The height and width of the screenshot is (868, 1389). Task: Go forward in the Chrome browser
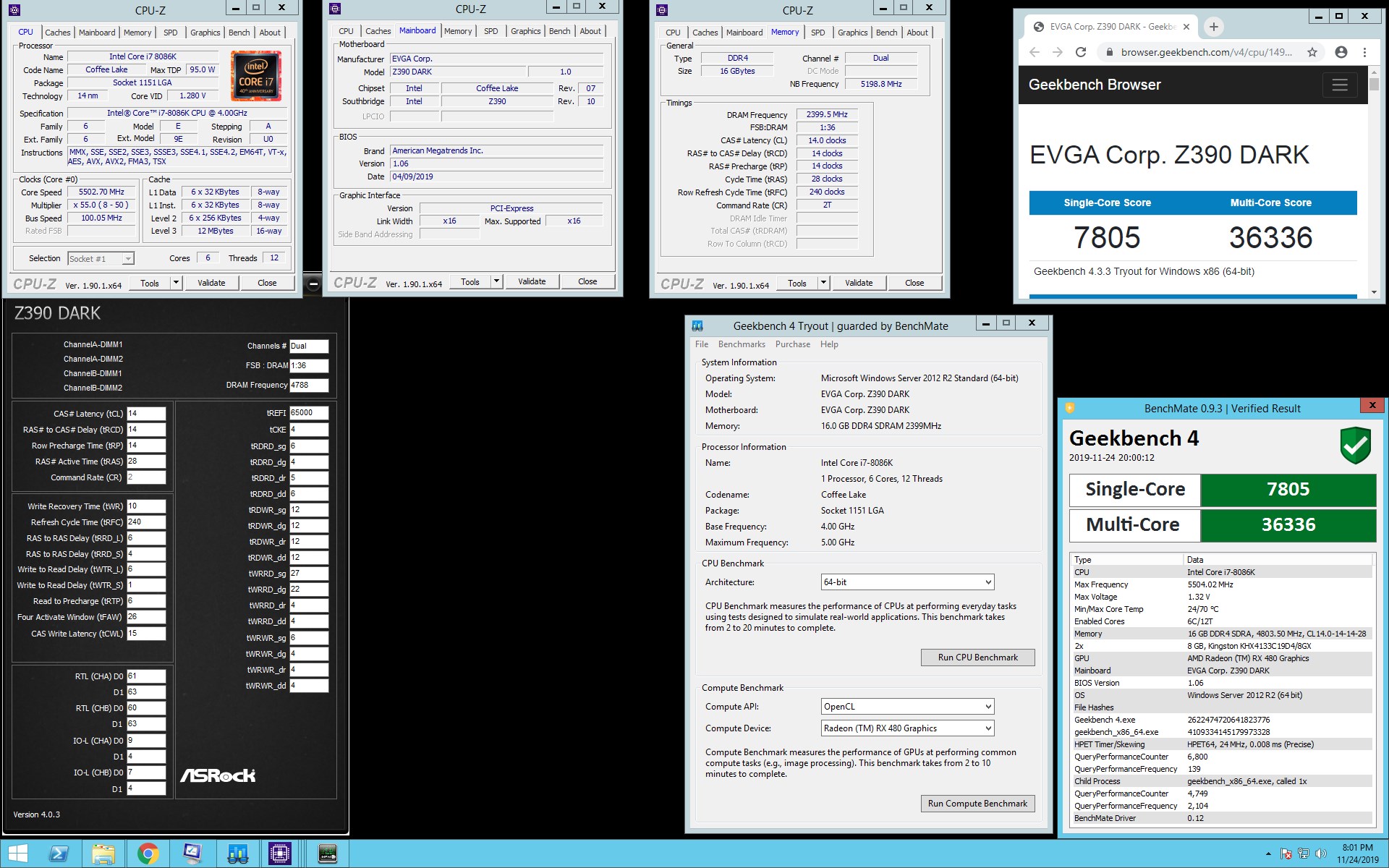click(1058, 52)
